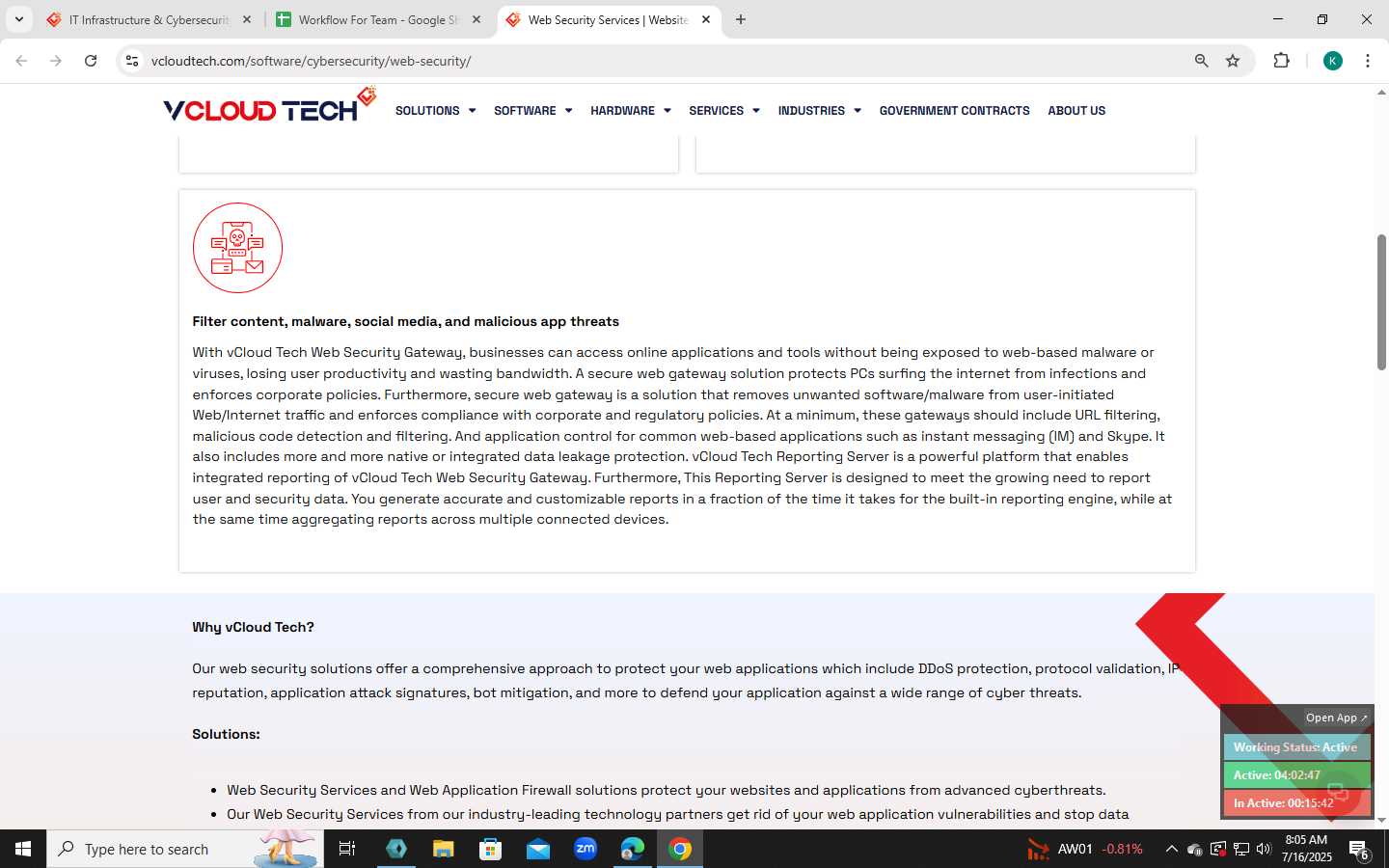Open Microsoft Store from taskbar
The width and height of the screenshot is (1389, 868).
[491, 849]
